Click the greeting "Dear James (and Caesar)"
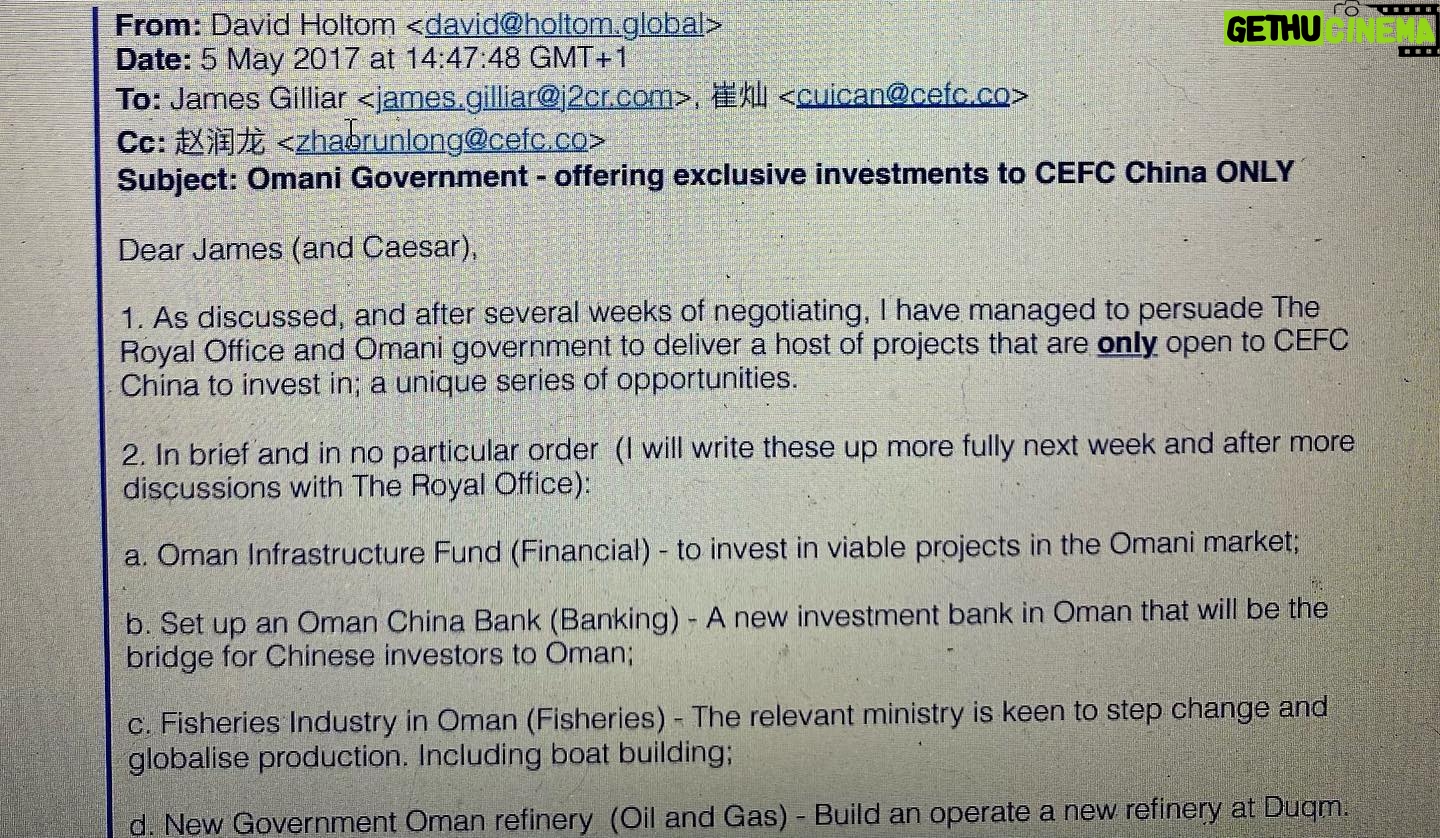Viewport: 1440px width, 838px height. (x=298, y=248)
